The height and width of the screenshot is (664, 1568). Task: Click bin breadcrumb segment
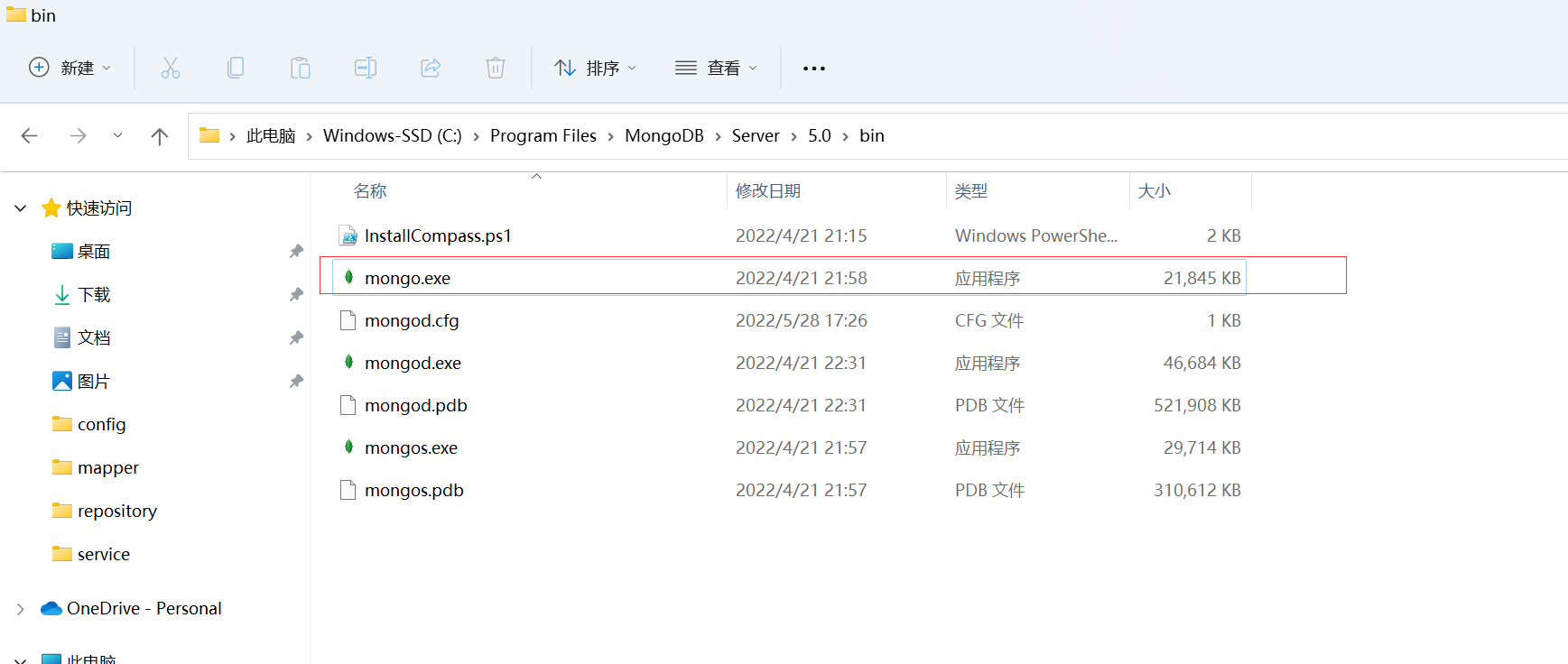pos(872,135)
